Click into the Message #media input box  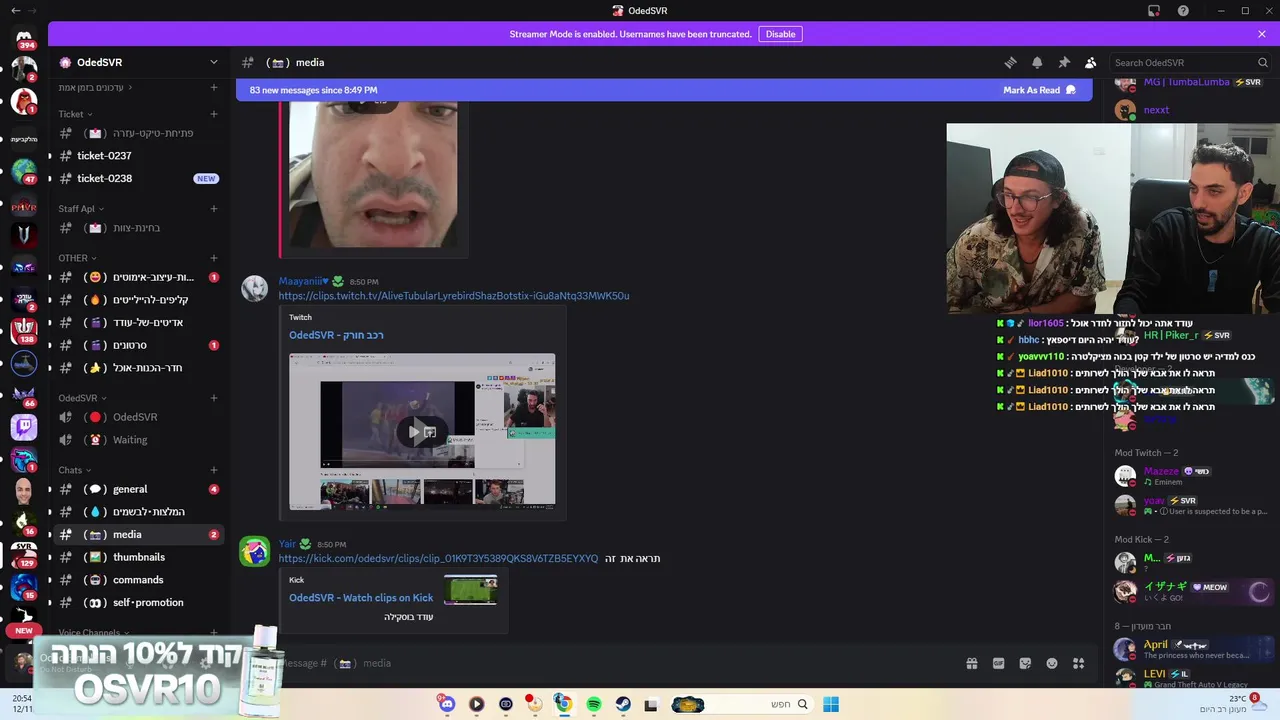pos(620,663)
